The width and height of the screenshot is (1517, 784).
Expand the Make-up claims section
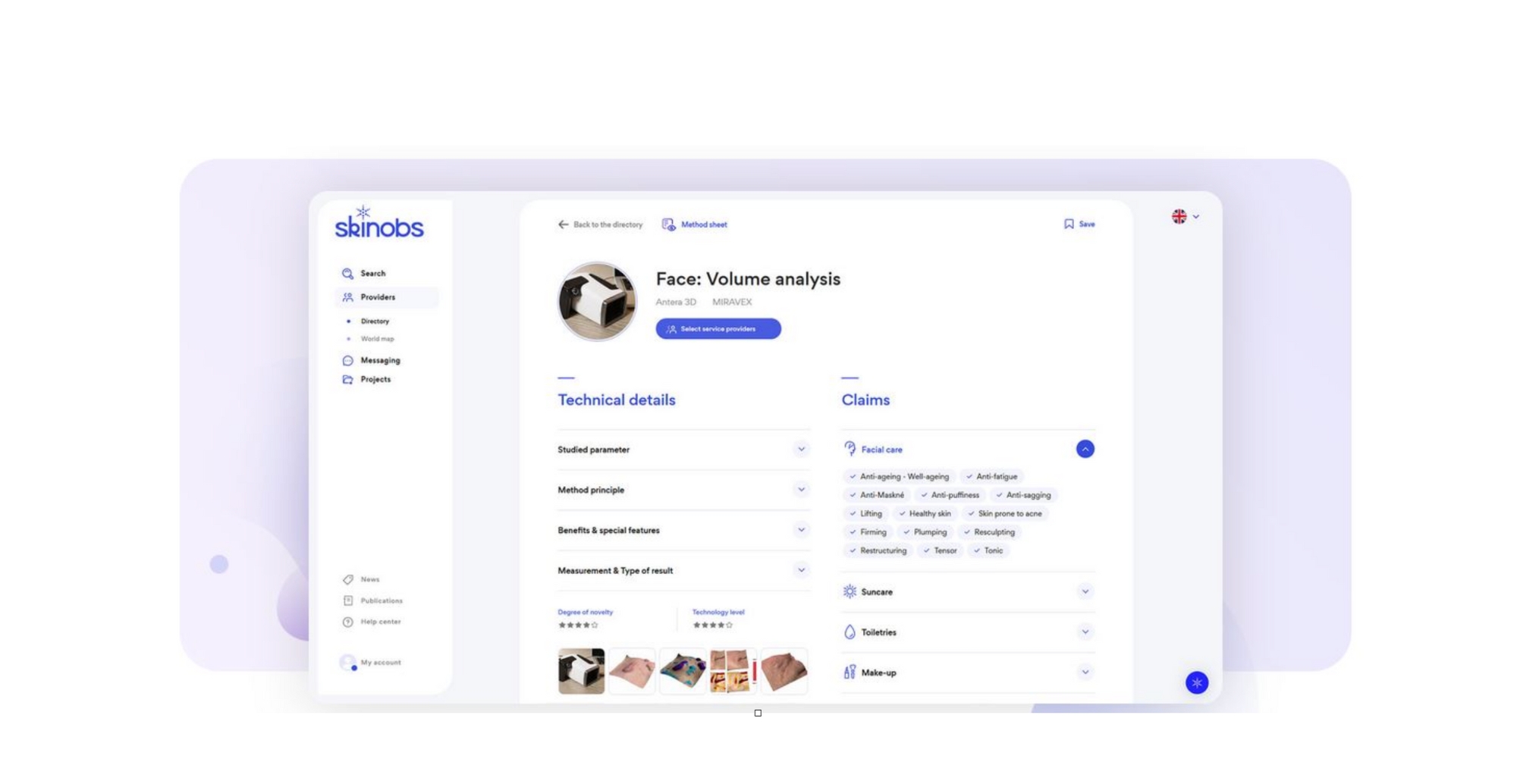(1085, 672)
